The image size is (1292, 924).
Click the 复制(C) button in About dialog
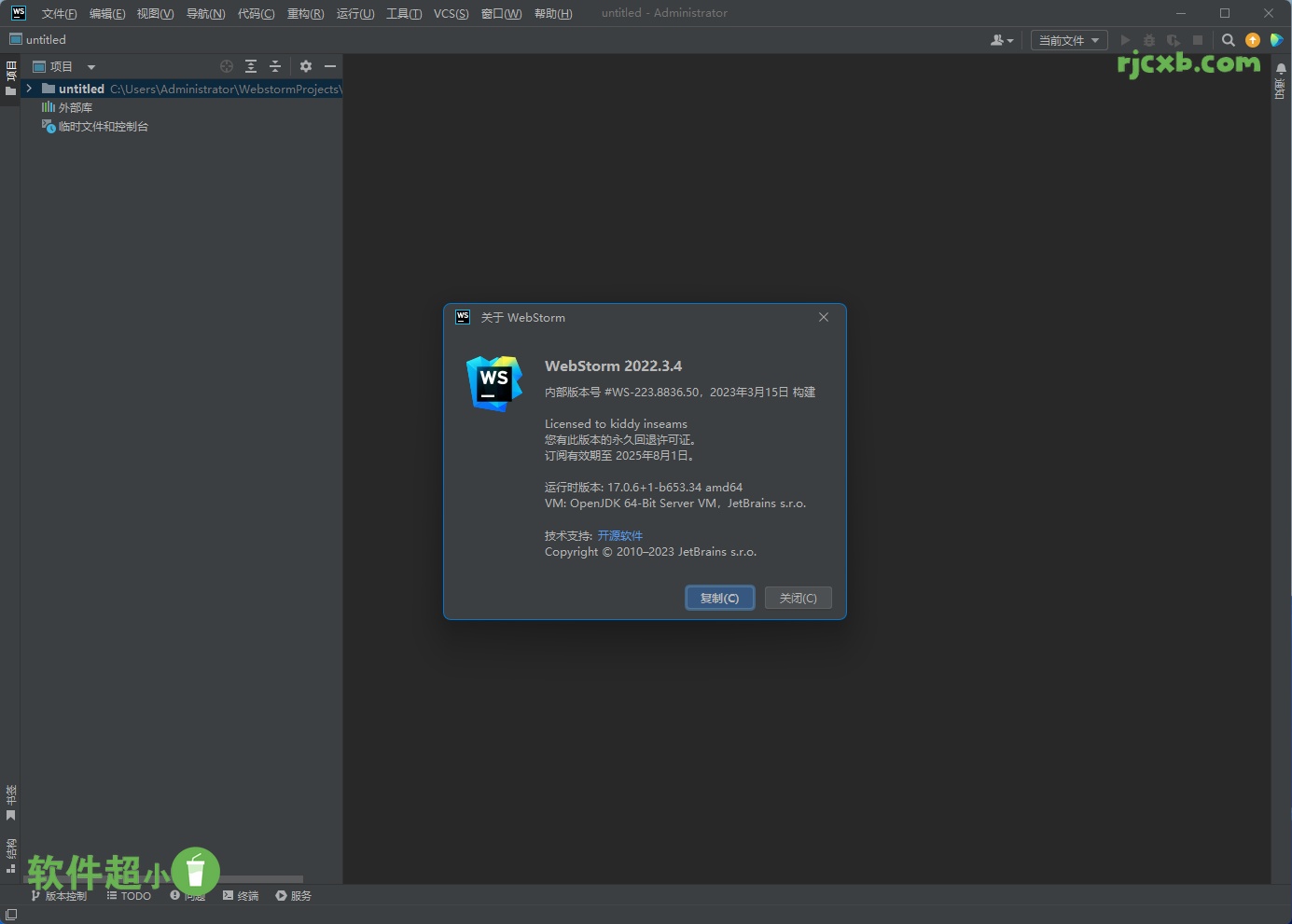pyautogui.click(x=719, y=598)
